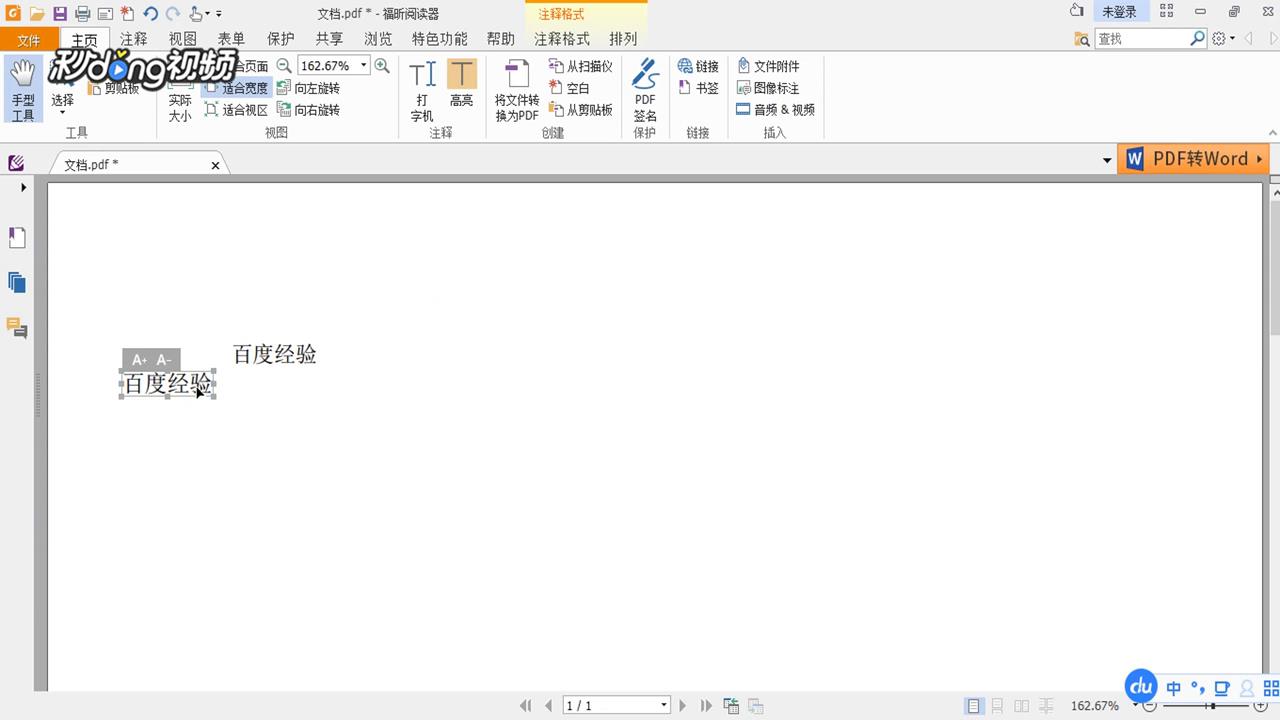
Task: Create PDF from clipboard (从剪贴板)
Action: pos(581,110)
